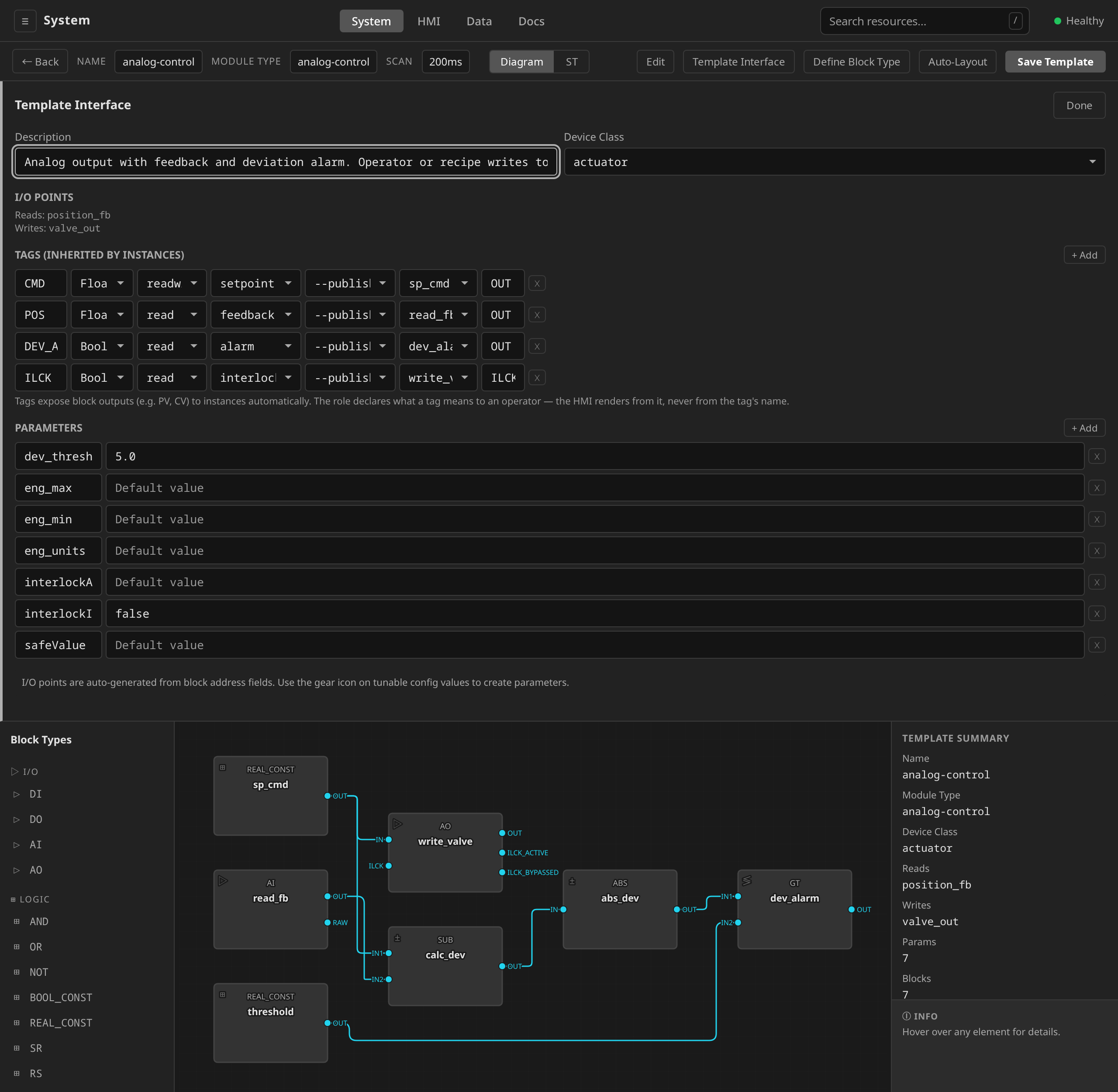Screen dimensions: 1118x1092
Task: Run Auto-Layout on the diagram
Action: pyautogui.click(x=957, y=62)
